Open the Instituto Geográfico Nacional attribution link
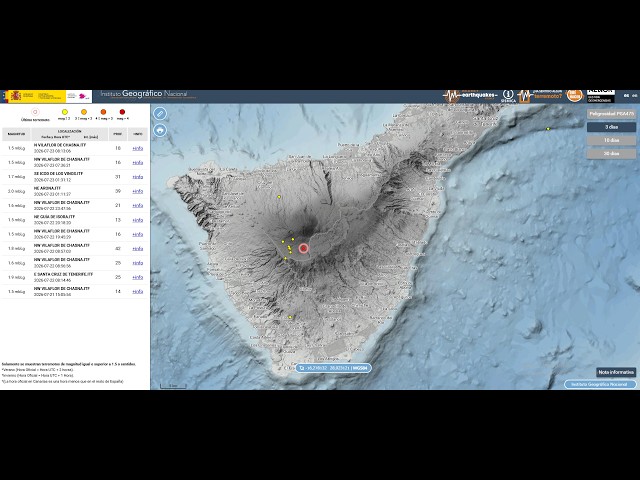640x480 pixels. click(x=600, y=384)
